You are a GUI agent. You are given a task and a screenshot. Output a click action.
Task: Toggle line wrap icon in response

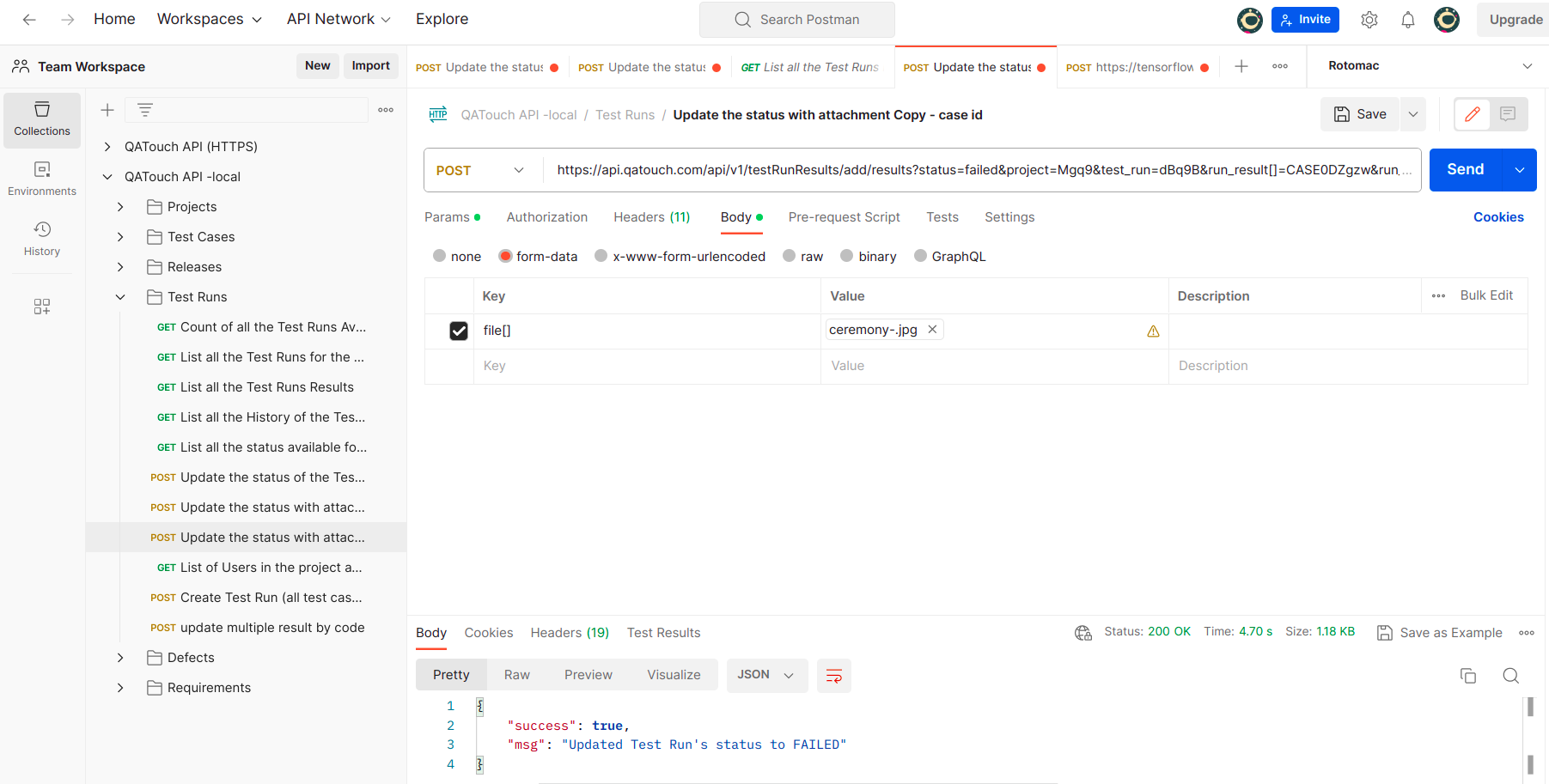tap(833, 676)
